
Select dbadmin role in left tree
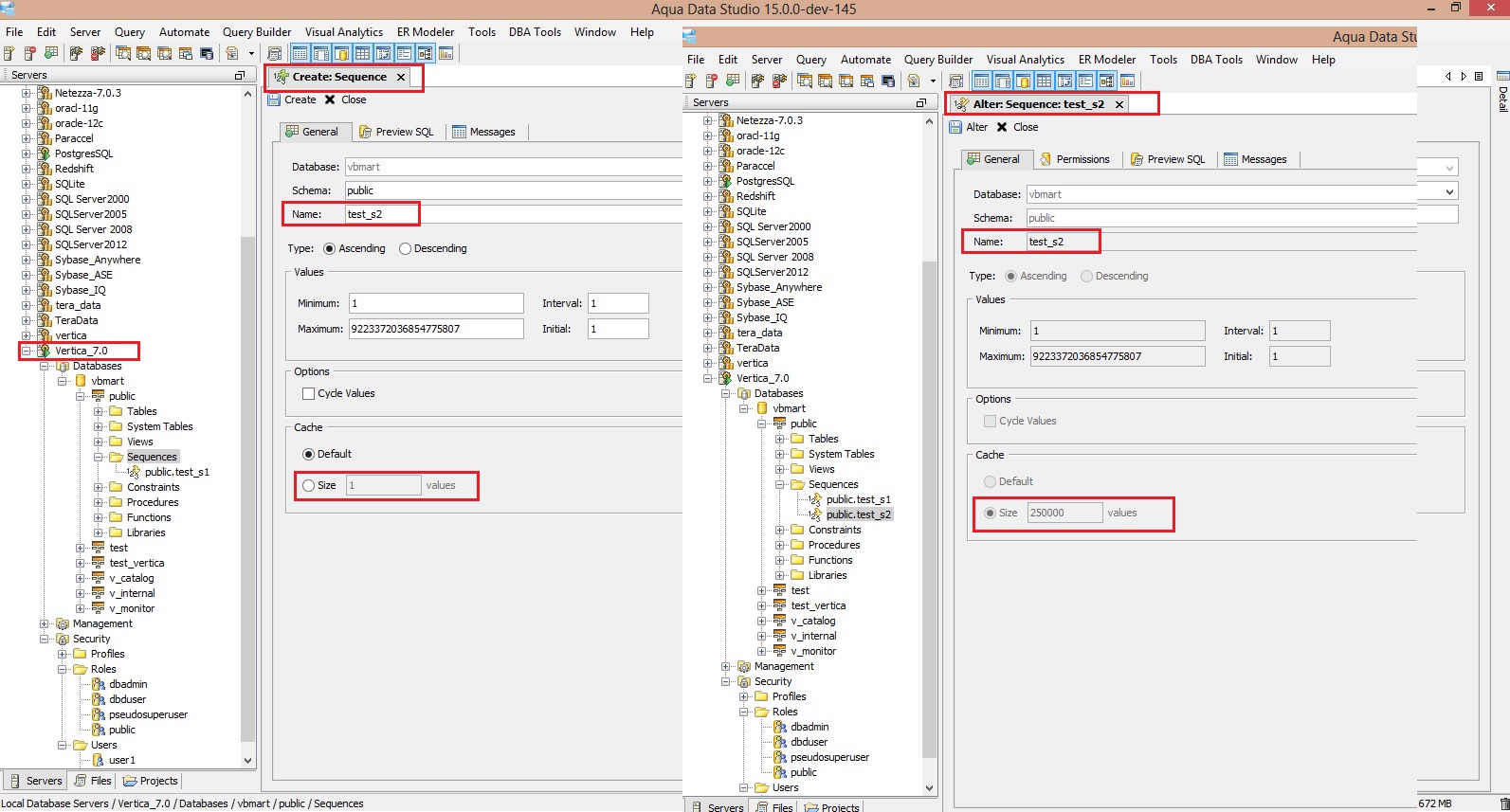(127, 684)
